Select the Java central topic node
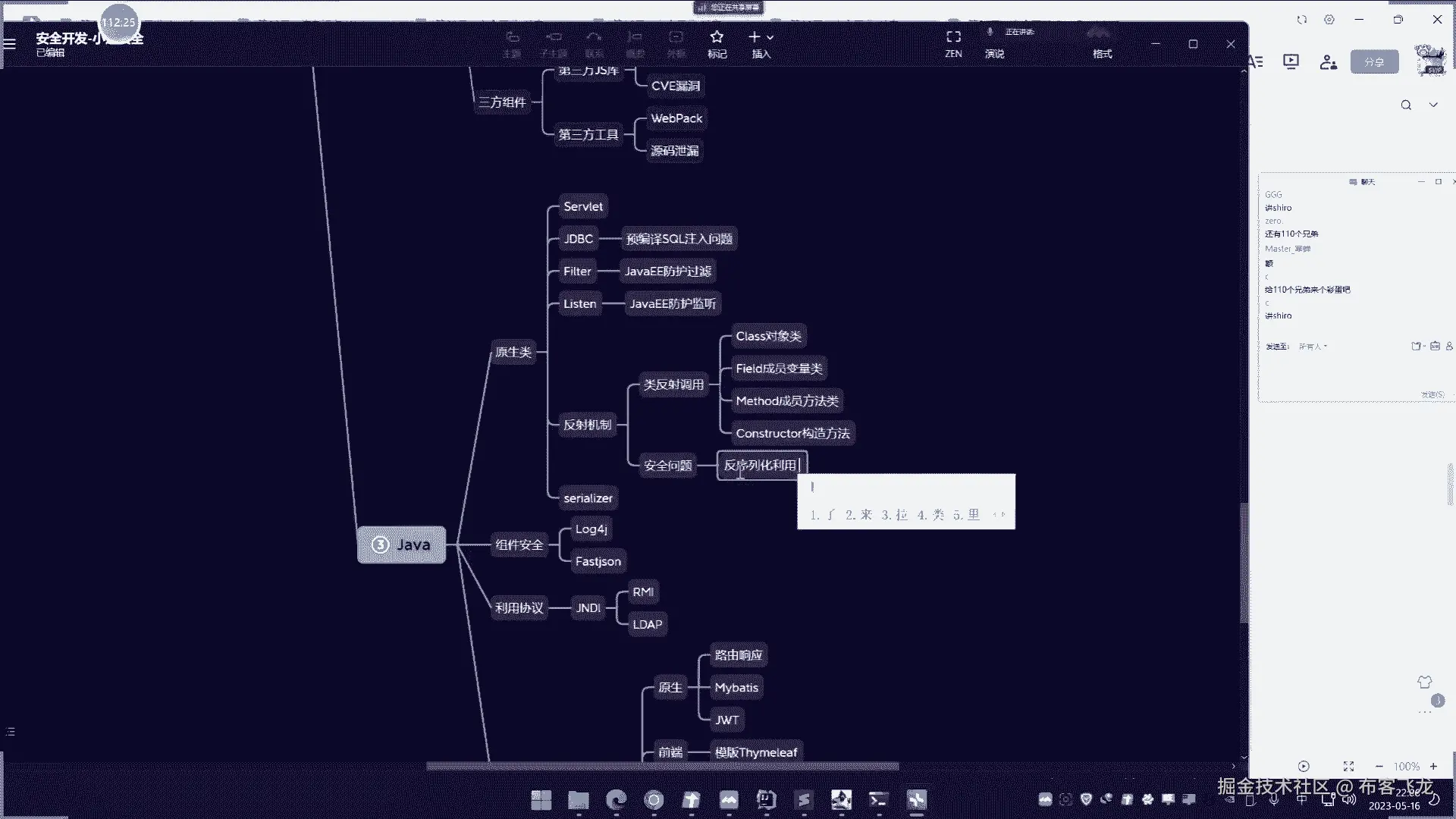Image resolution: width=1456 pixels, height=819 pixels. pyautogui.click(x=401, y=544)
